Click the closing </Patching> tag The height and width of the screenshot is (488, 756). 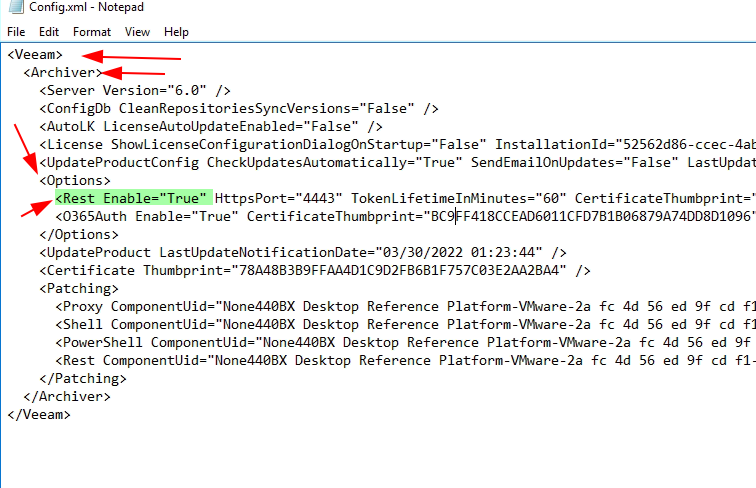[83, 379]
